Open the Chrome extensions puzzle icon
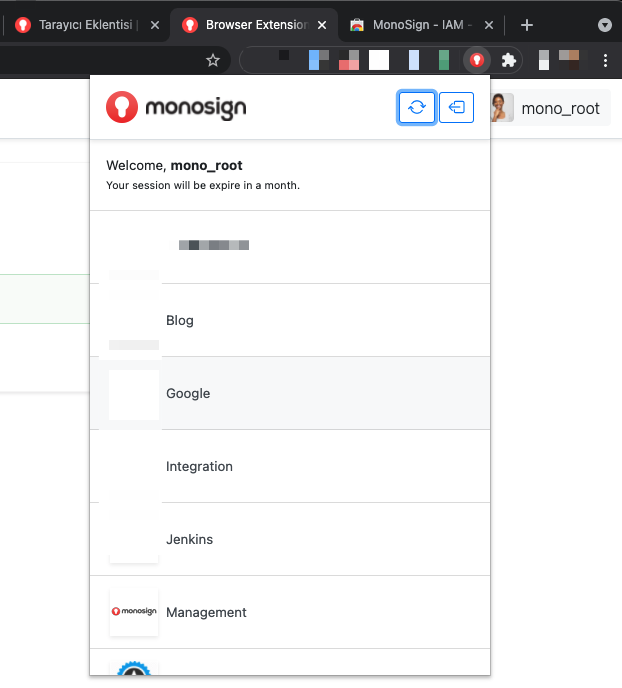 pyautogui.click(x=508, y=60)
